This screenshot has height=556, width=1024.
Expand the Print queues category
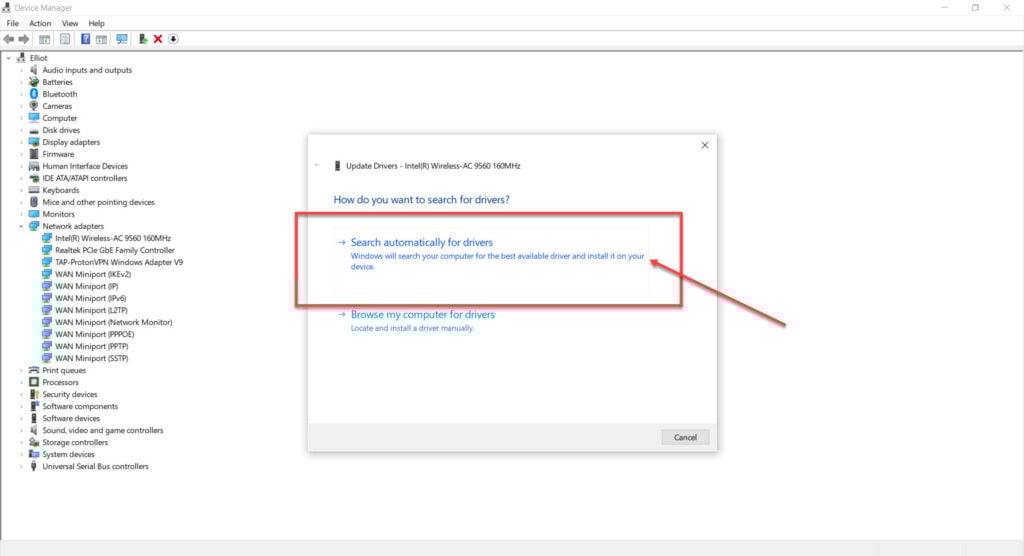click(x=21, y=370)
